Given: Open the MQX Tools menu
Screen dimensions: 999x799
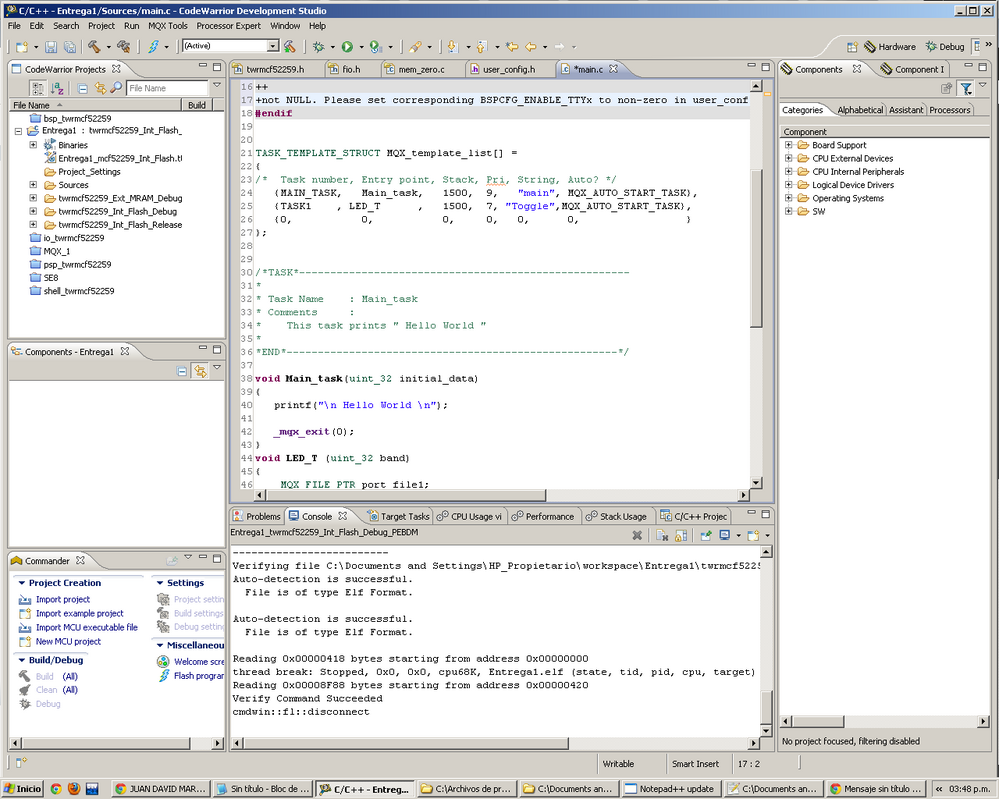Looking at the screenshot, I should [x=167, y=25].
